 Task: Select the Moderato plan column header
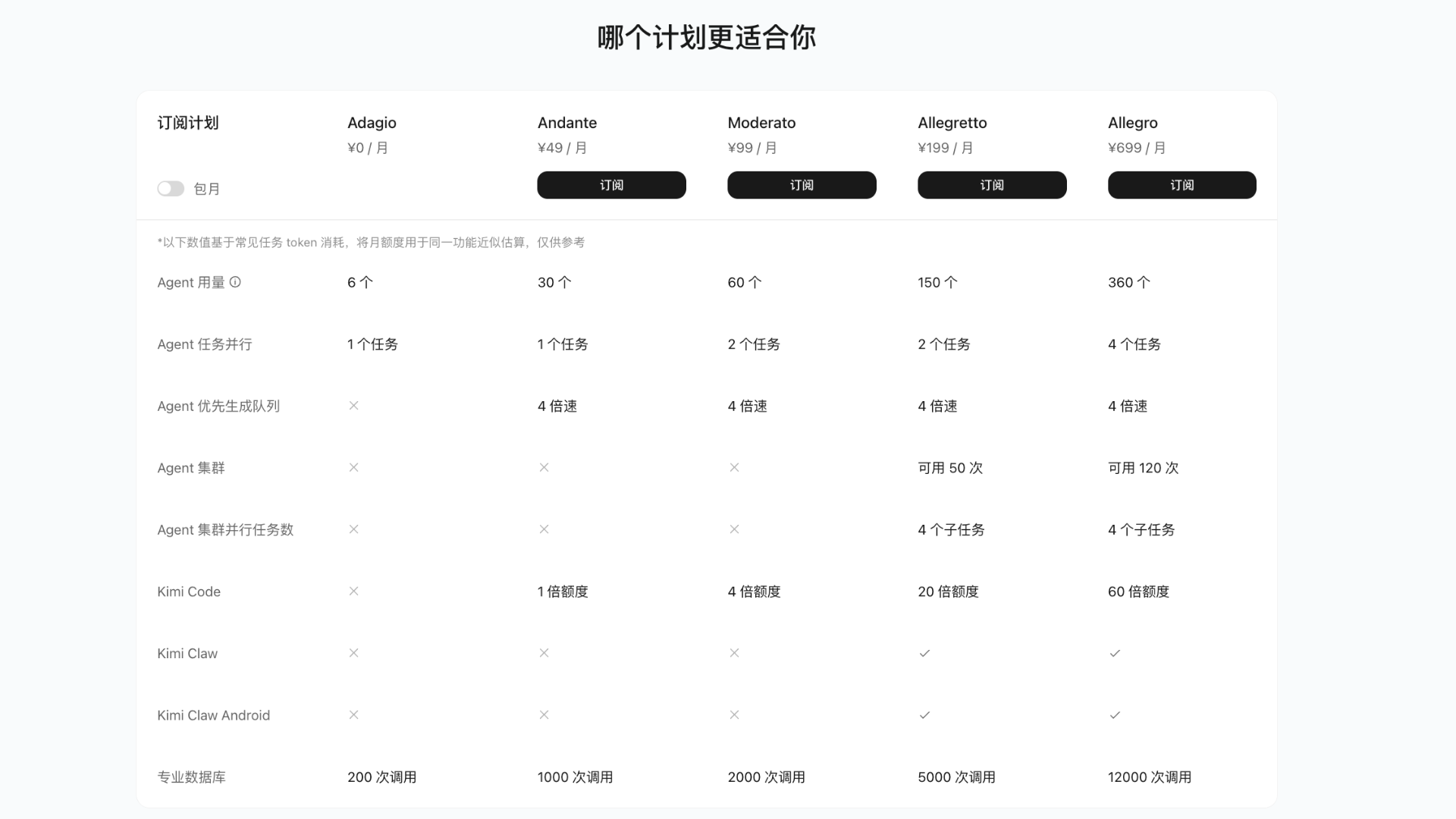point(761,122)
